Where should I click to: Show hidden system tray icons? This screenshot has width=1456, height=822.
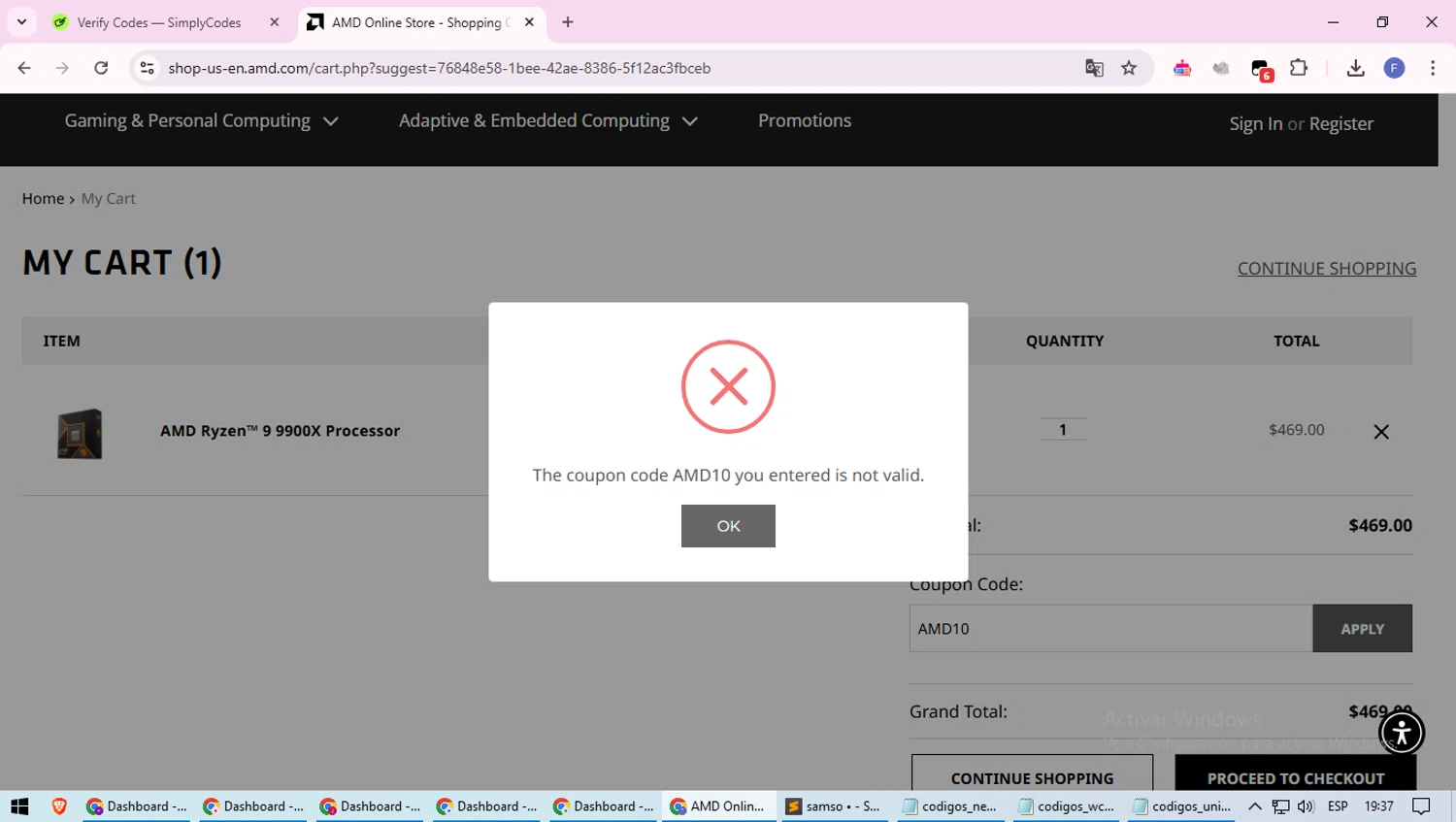point(1255,806)
